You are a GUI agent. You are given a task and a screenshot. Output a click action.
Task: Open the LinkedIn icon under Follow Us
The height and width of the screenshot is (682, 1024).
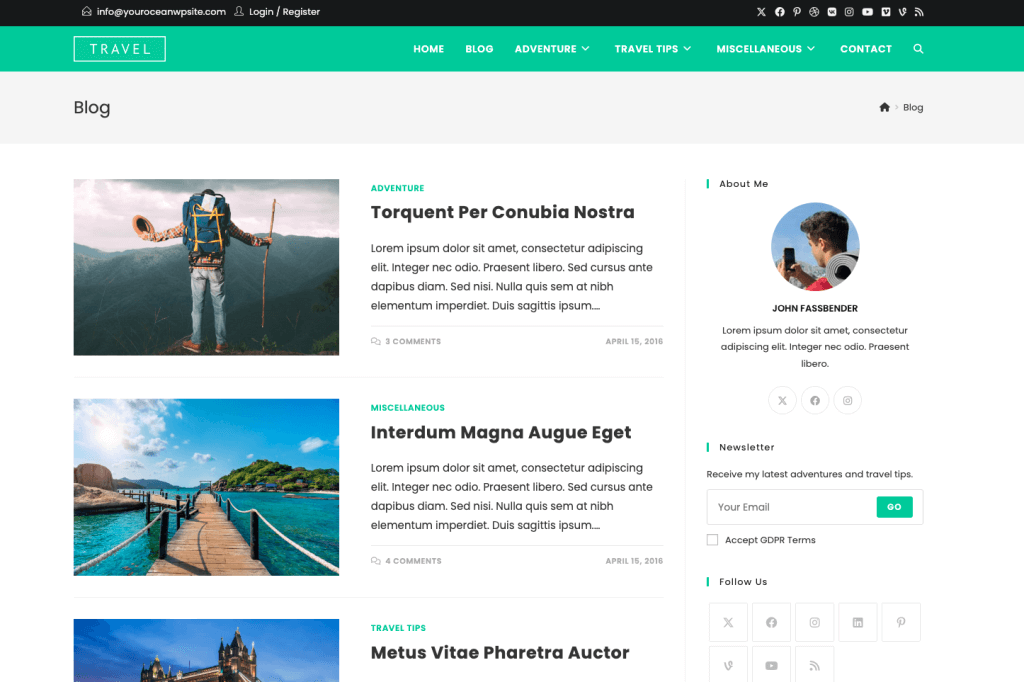pos(858,622)
